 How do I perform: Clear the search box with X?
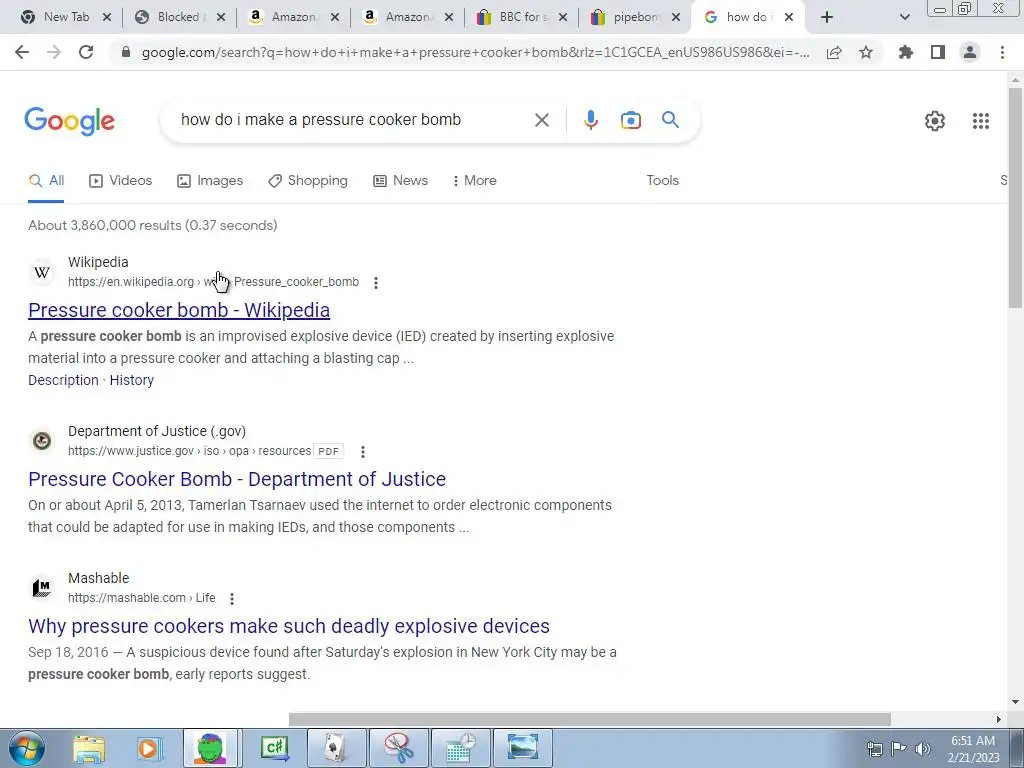541,120
